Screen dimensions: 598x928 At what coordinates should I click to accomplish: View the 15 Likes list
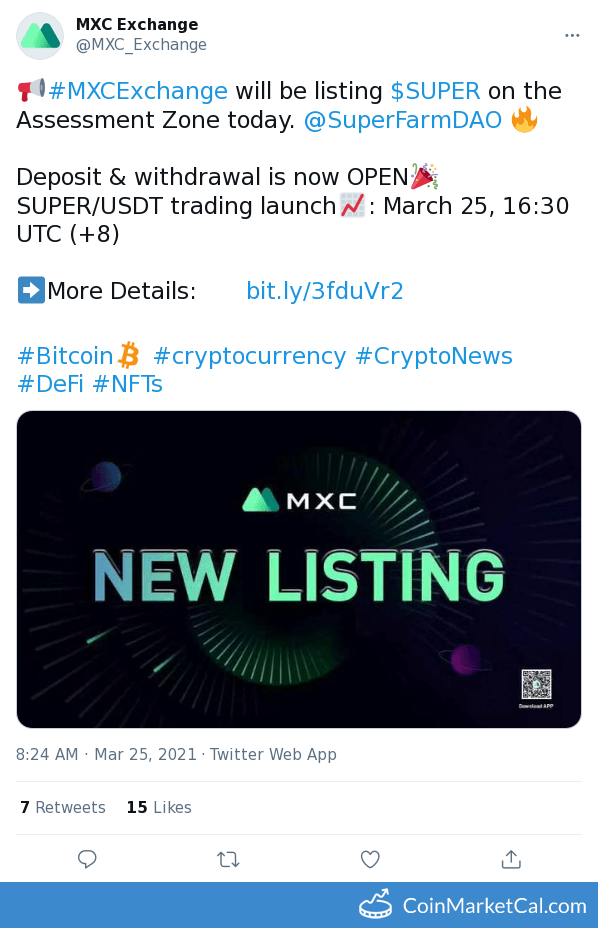159,807
